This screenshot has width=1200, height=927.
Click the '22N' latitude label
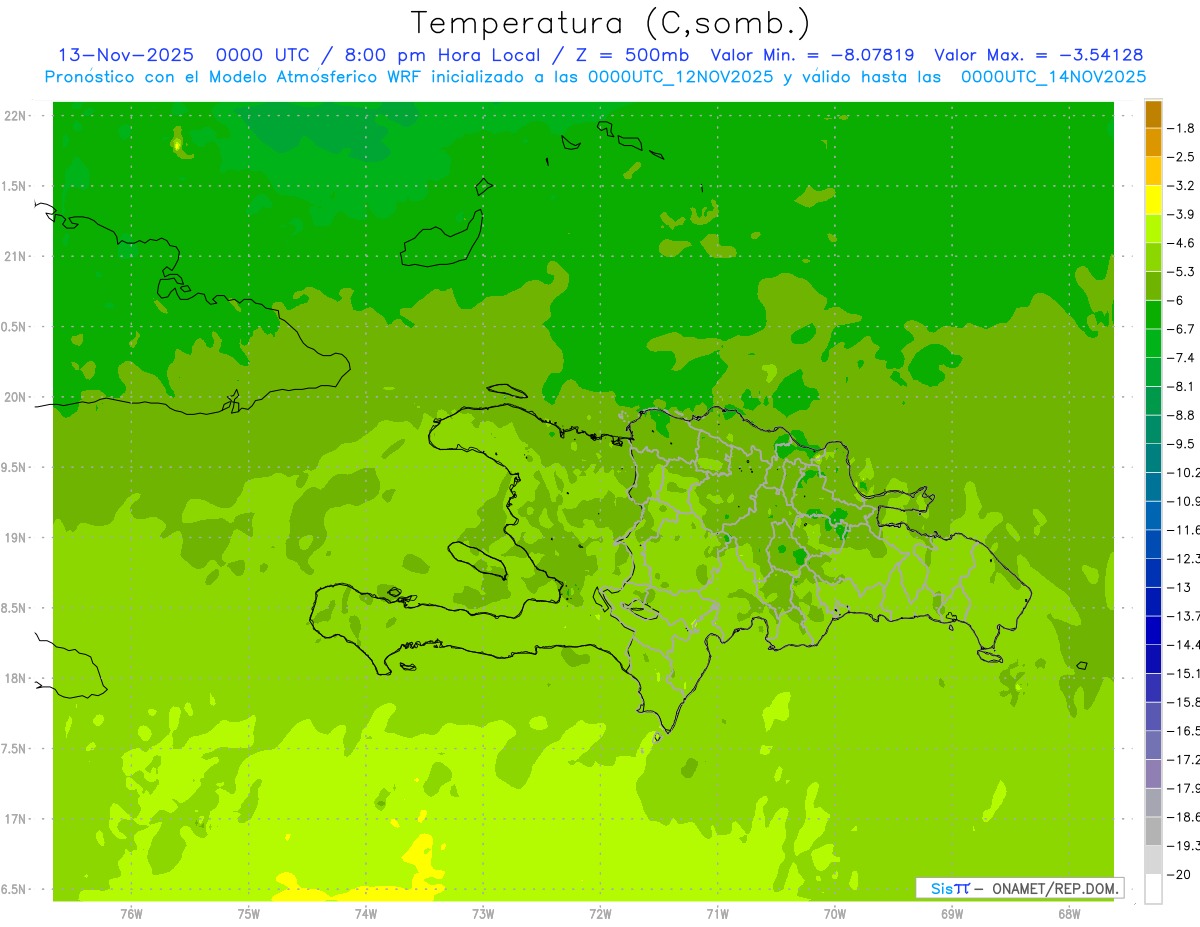coord(16,116)
